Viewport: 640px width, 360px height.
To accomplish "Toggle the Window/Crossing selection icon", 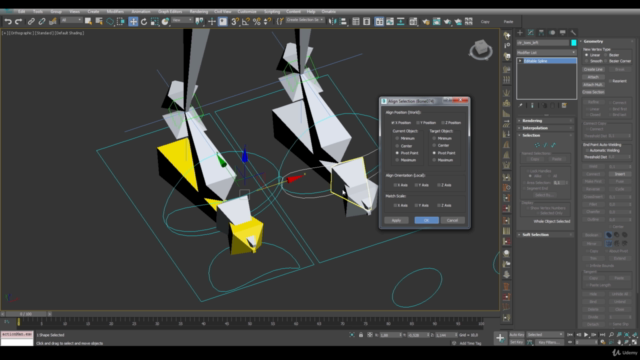I will click(x=120, y=21).
